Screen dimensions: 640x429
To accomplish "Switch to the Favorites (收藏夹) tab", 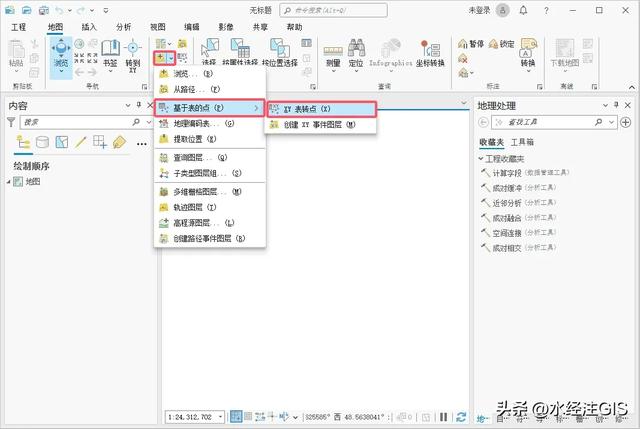I will click(x=491, y=142).
